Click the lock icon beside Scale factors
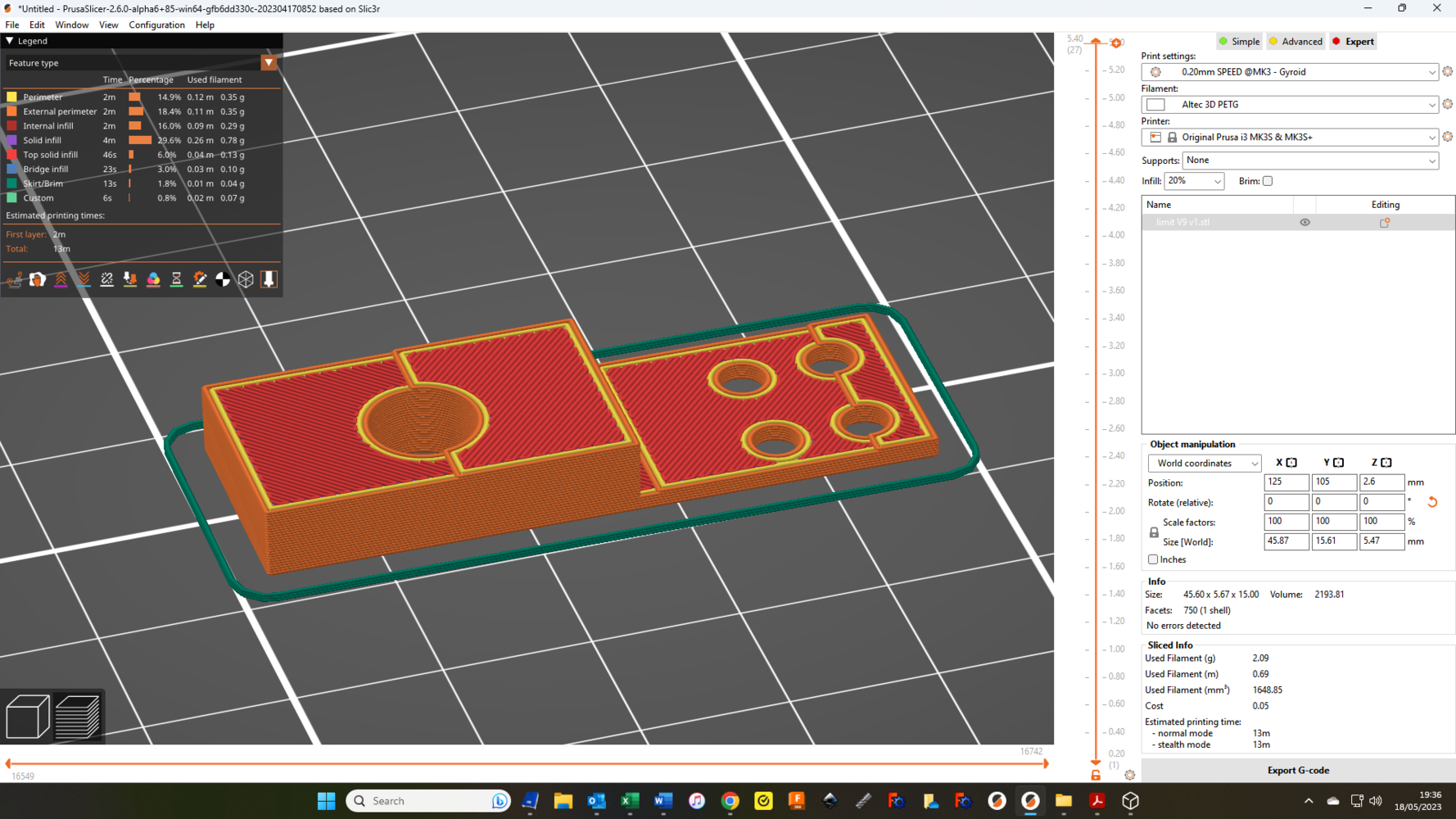Viewport: 1456px width, 819px height. pos(1154,532)
